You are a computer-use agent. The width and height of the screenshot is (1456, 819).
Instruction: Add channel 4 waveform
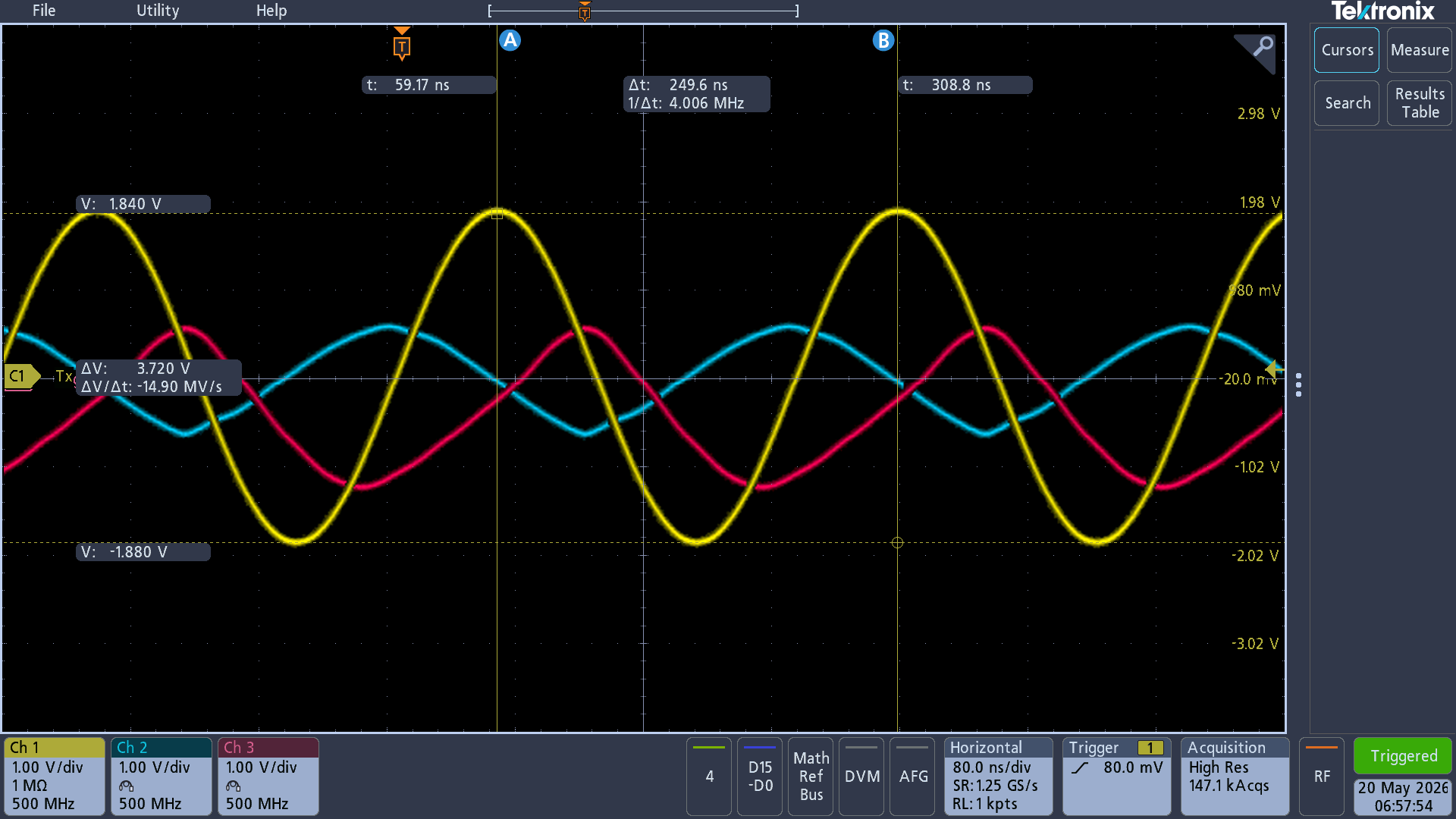click(x=709, y=777)
